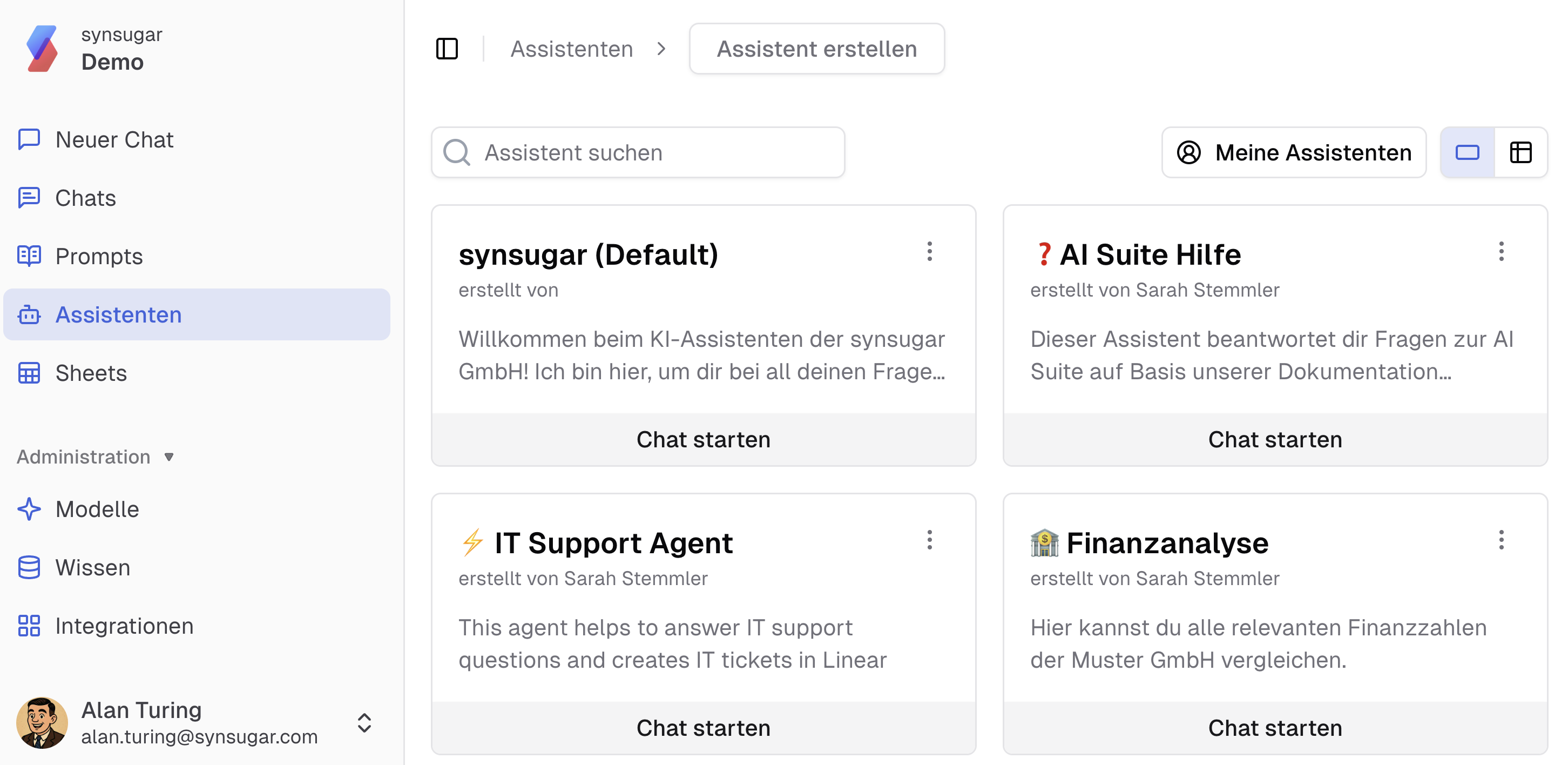Start chat with the Finanzanalyse assistant
Viewport: 1568px width, 765px height.
coord(1275,727)
